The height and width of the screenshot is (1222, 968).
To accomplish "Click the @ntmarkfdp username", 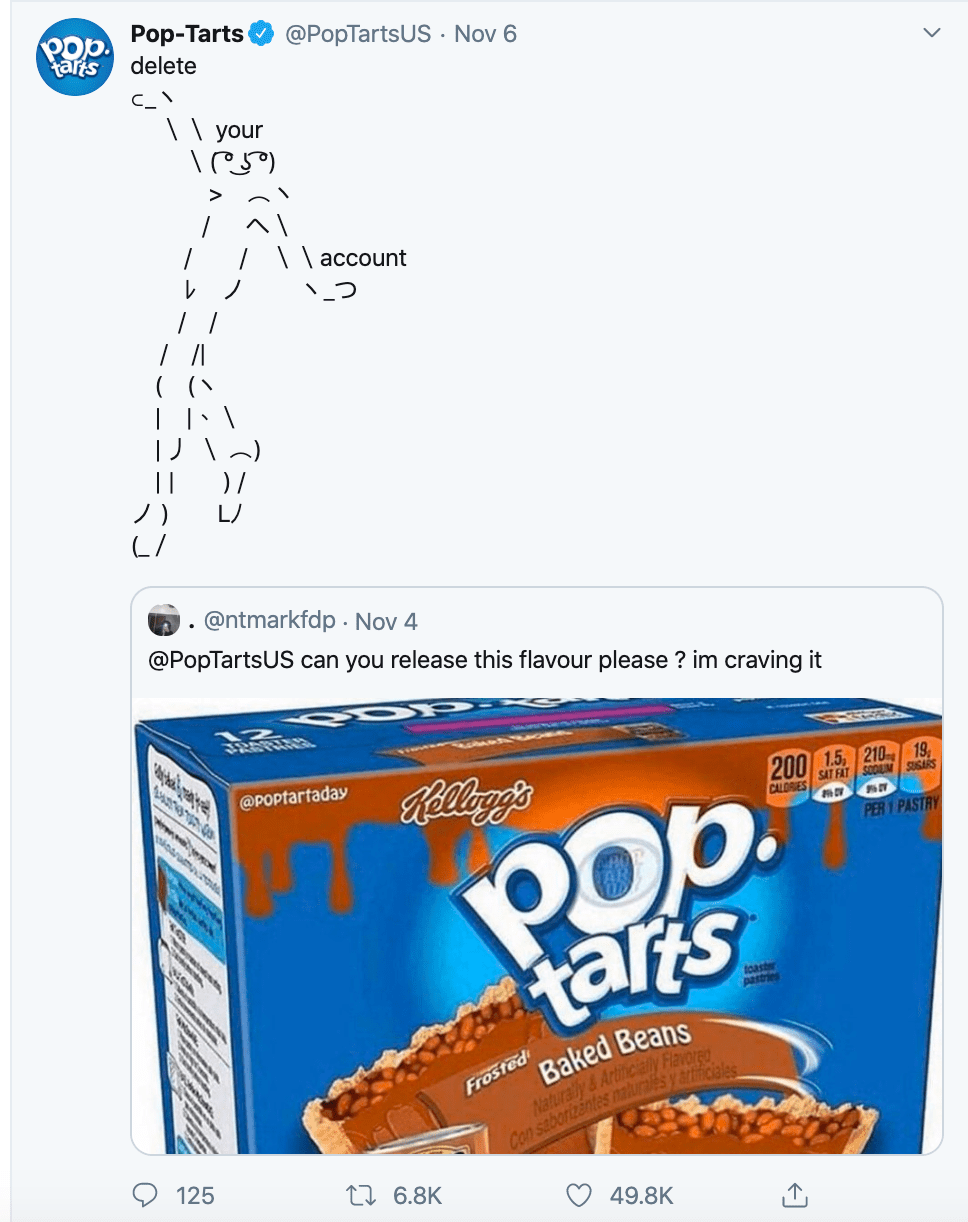I will 269,620.
